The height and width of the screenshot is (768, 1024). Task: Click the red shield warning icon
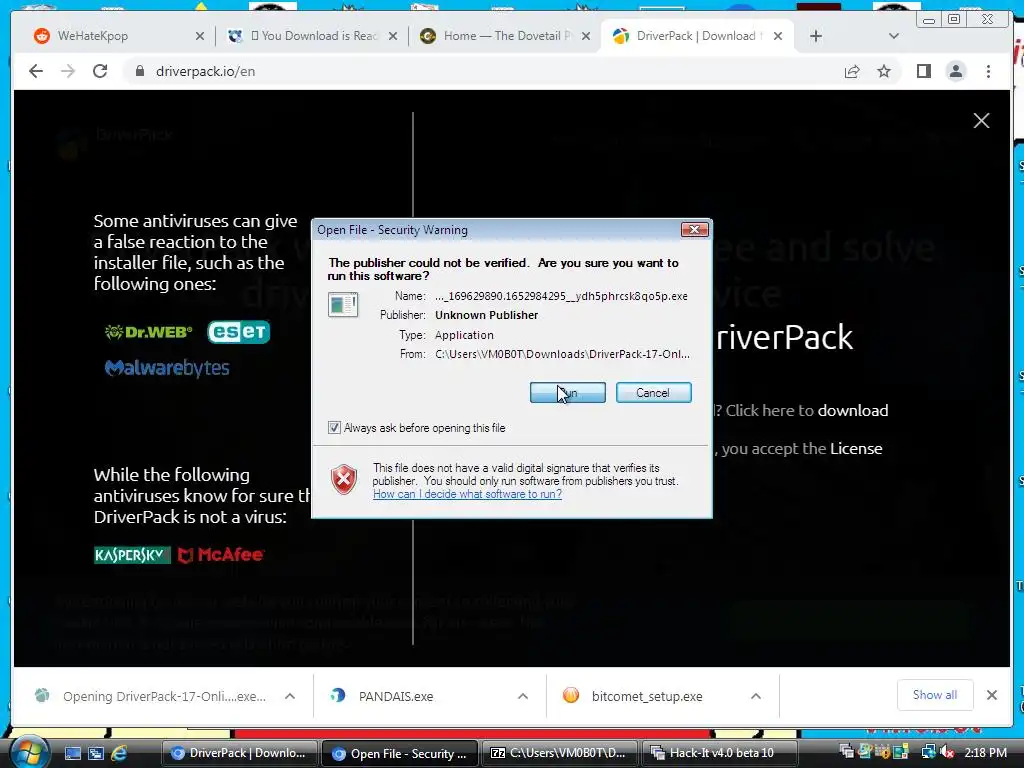pyautogui.click(x=344, y=479)
